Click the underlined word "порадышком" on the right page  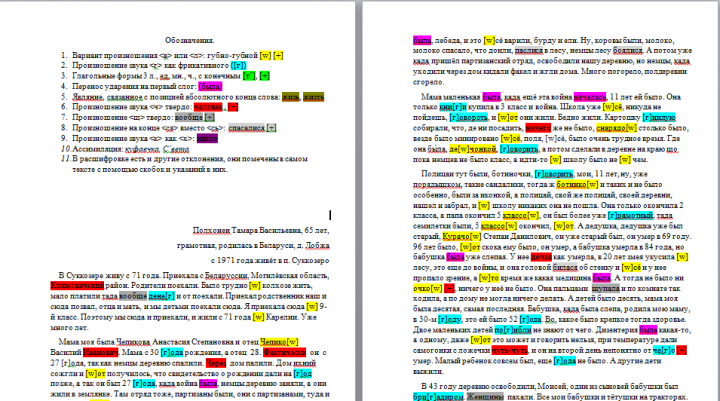pyautogui.click(x=437, y=184)
